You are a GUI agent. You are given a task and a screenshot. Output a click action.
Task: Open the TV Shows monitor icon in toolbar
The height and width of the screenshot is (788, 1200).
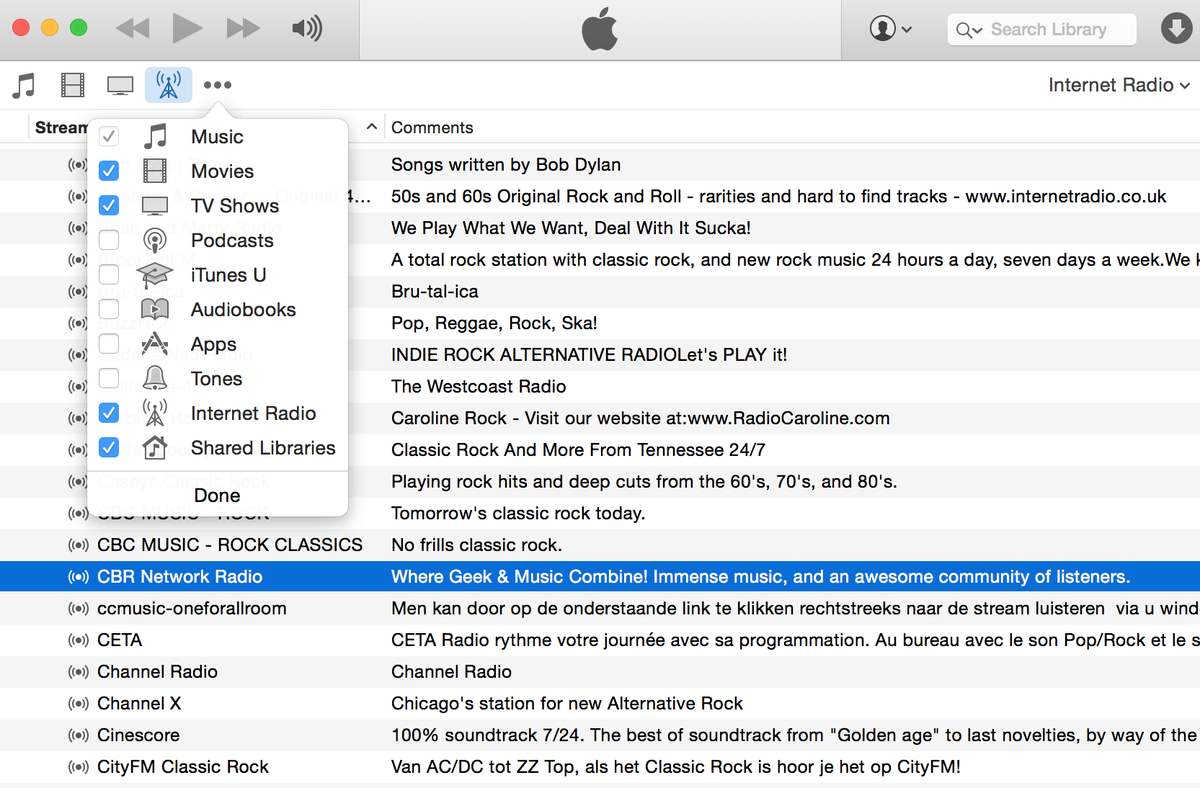point(120,85)
